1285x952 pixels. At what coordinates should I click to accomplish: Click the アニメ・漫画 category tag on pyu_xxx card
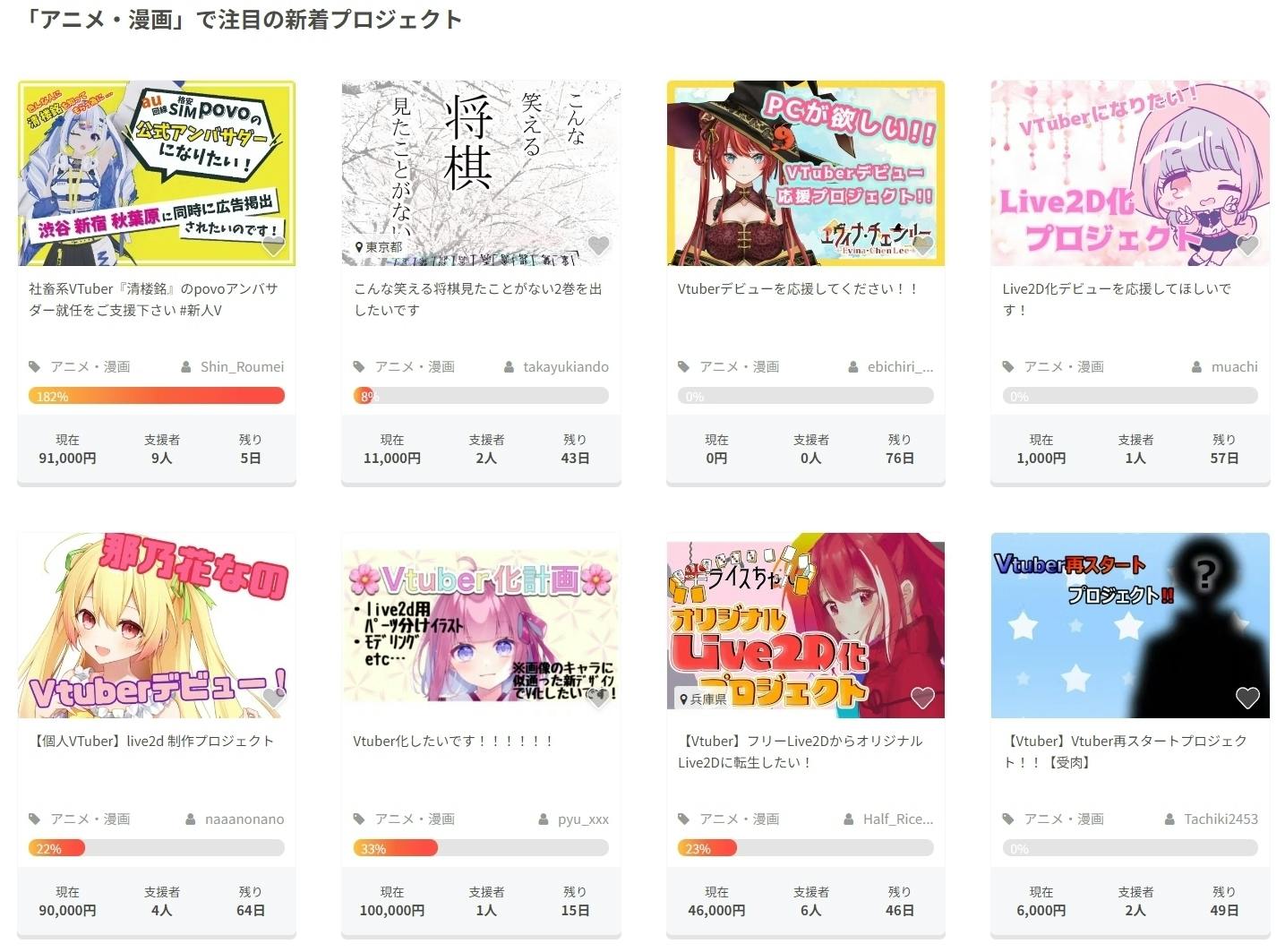click(415, 819)
